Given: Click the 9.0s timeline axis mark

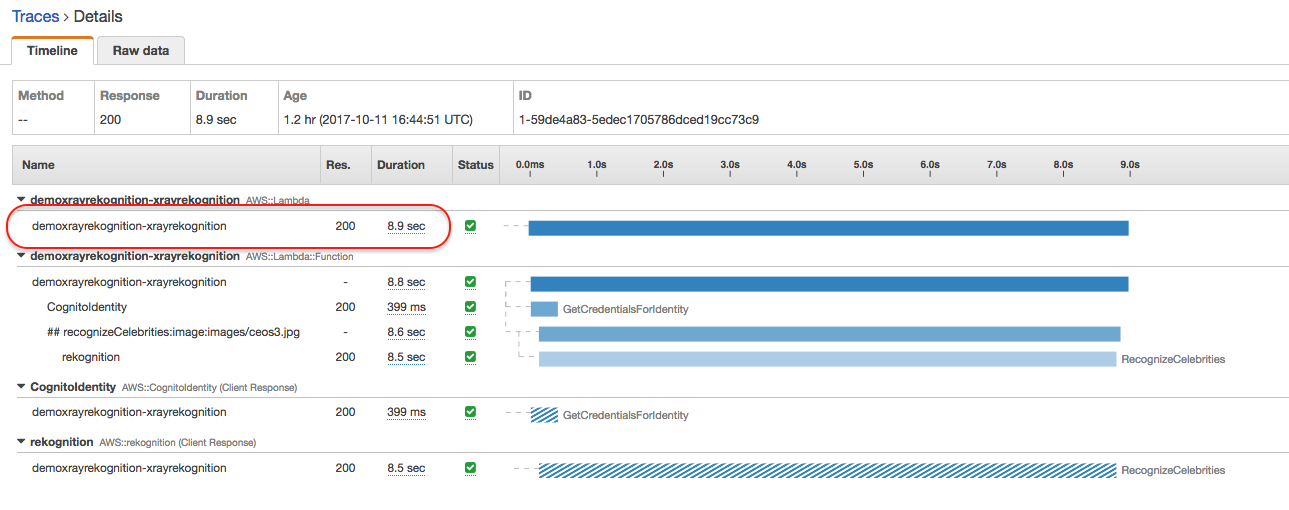Looking at the screenshot, I should tap(1129, 164).
